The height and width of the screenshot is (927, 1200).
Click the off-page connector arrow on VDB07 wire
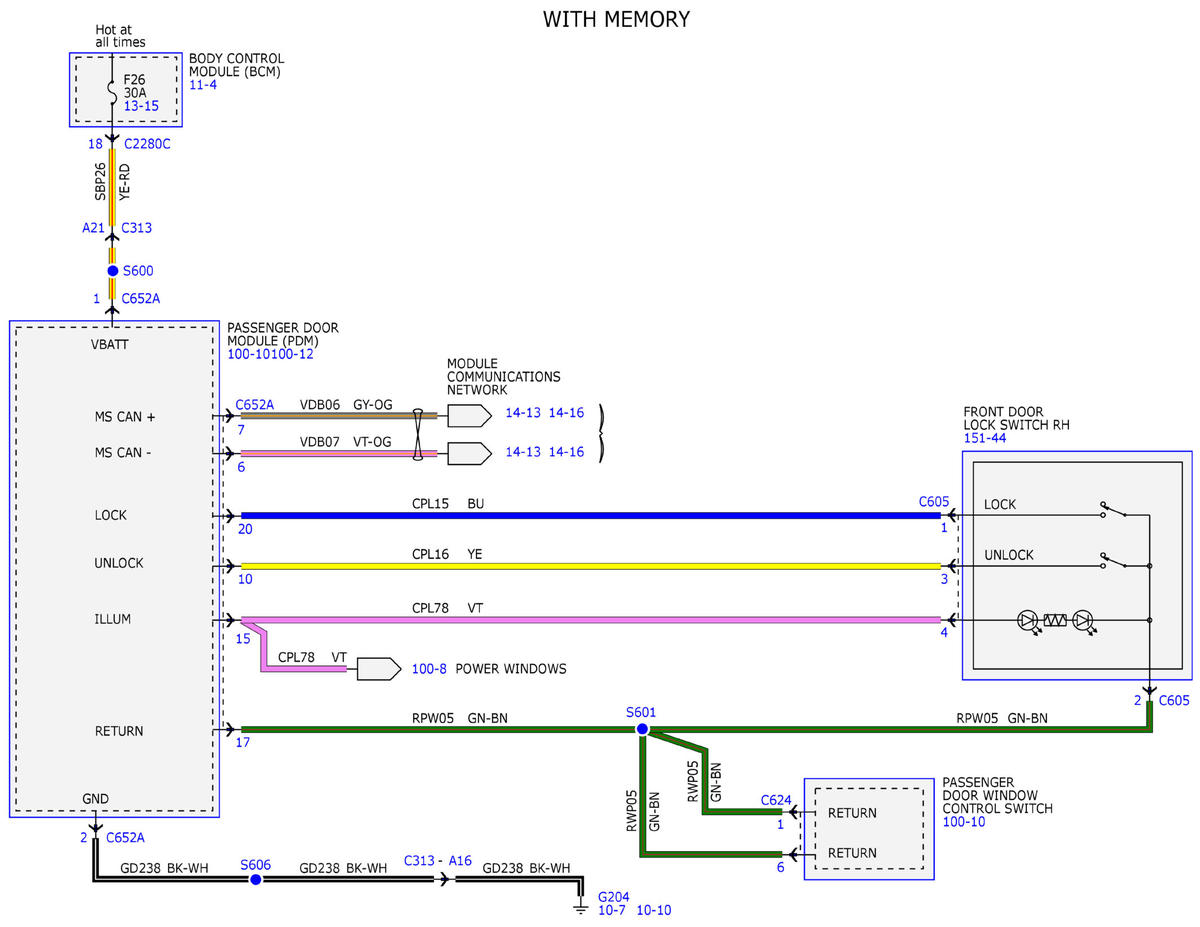tap(469, 454)
